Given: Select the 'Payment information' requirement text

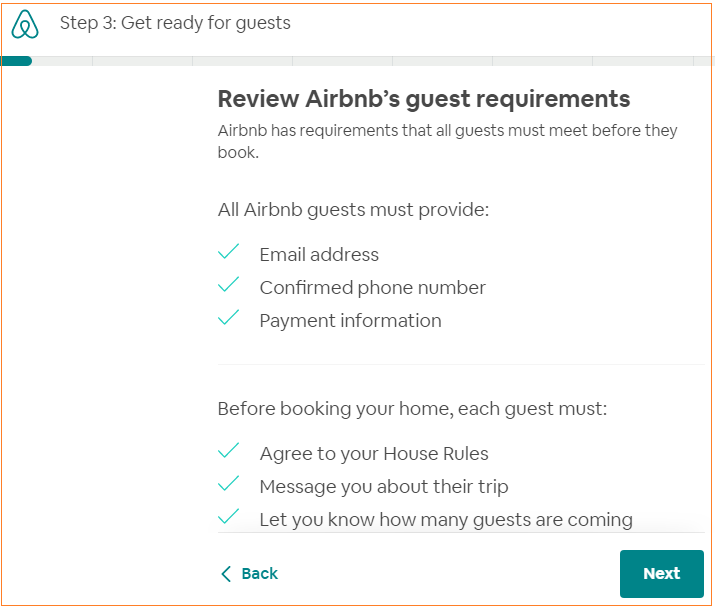Looking at the screenshot, I should (350, 321).
